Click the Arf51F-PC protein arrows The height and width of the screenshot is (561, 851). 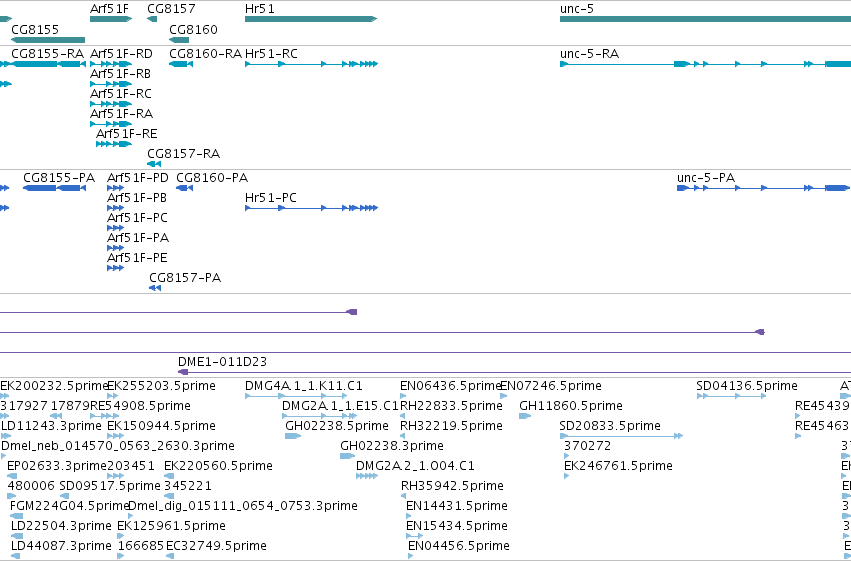(x=116, y=228)
